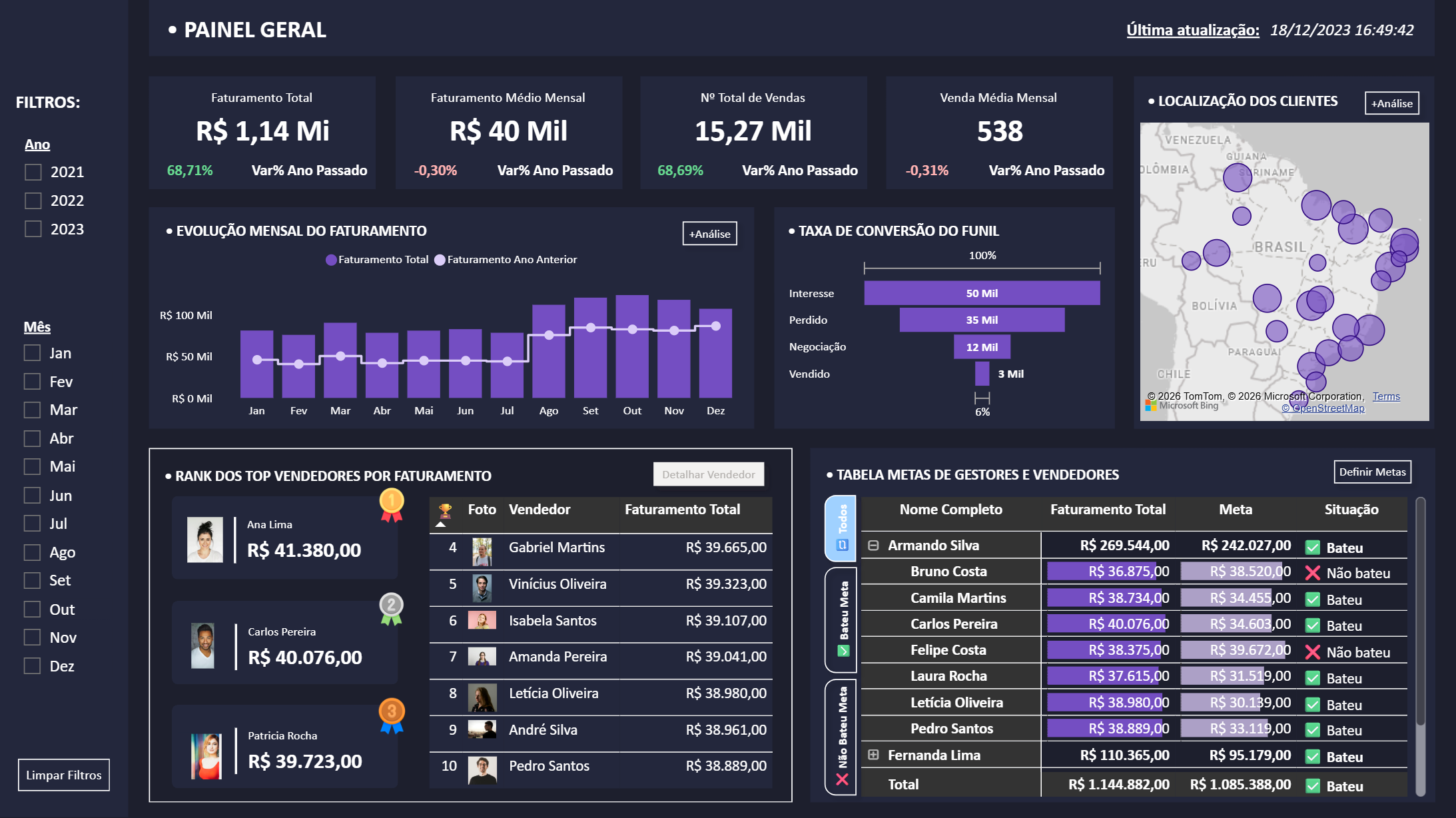Click the red X beside Felipe Costa
This screenshot has width=1456, height=818.
click(1312, 652)
